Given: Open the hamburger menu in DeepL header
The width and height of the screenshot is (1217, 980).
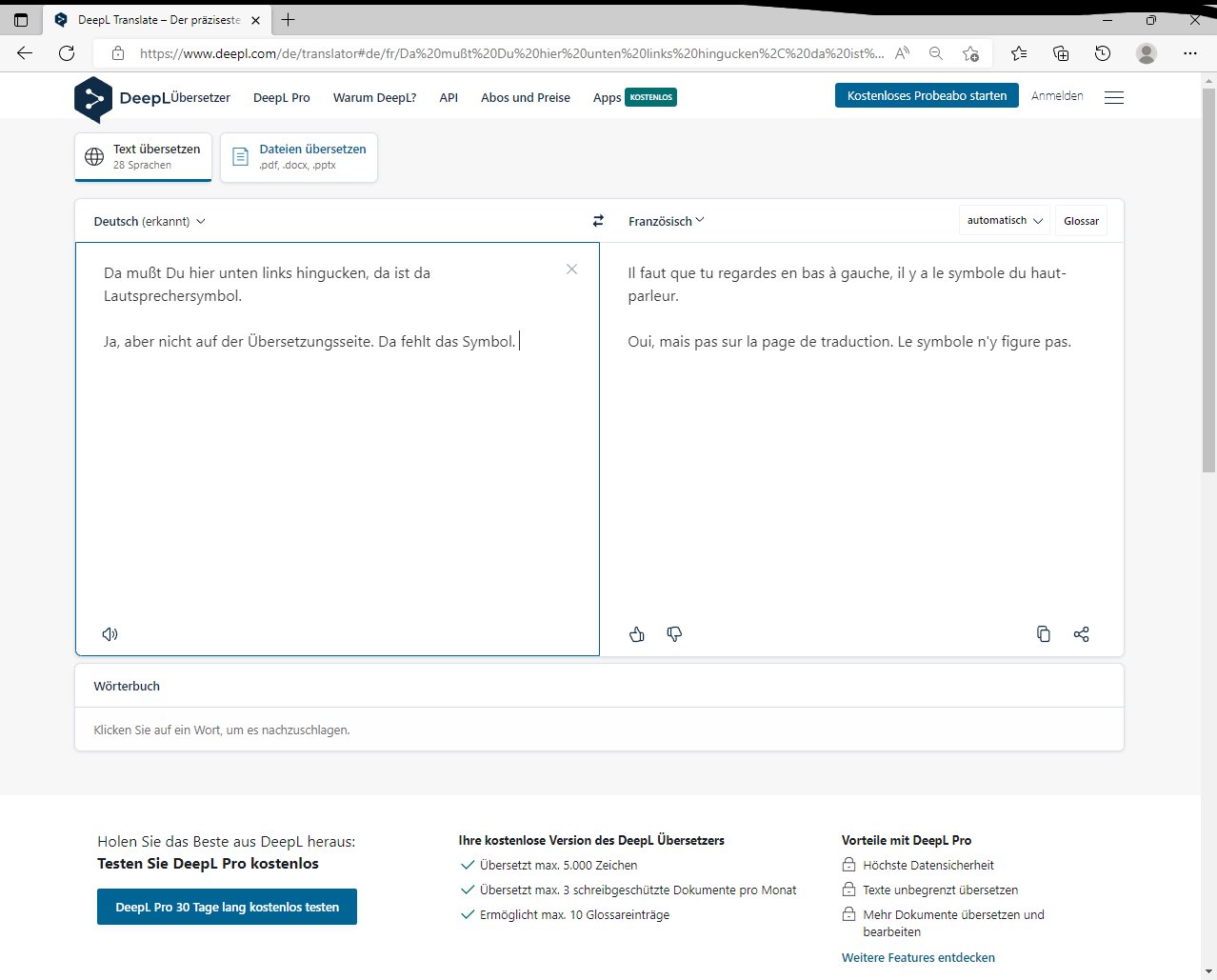Looking at the screenshot, I should 1114,97.
